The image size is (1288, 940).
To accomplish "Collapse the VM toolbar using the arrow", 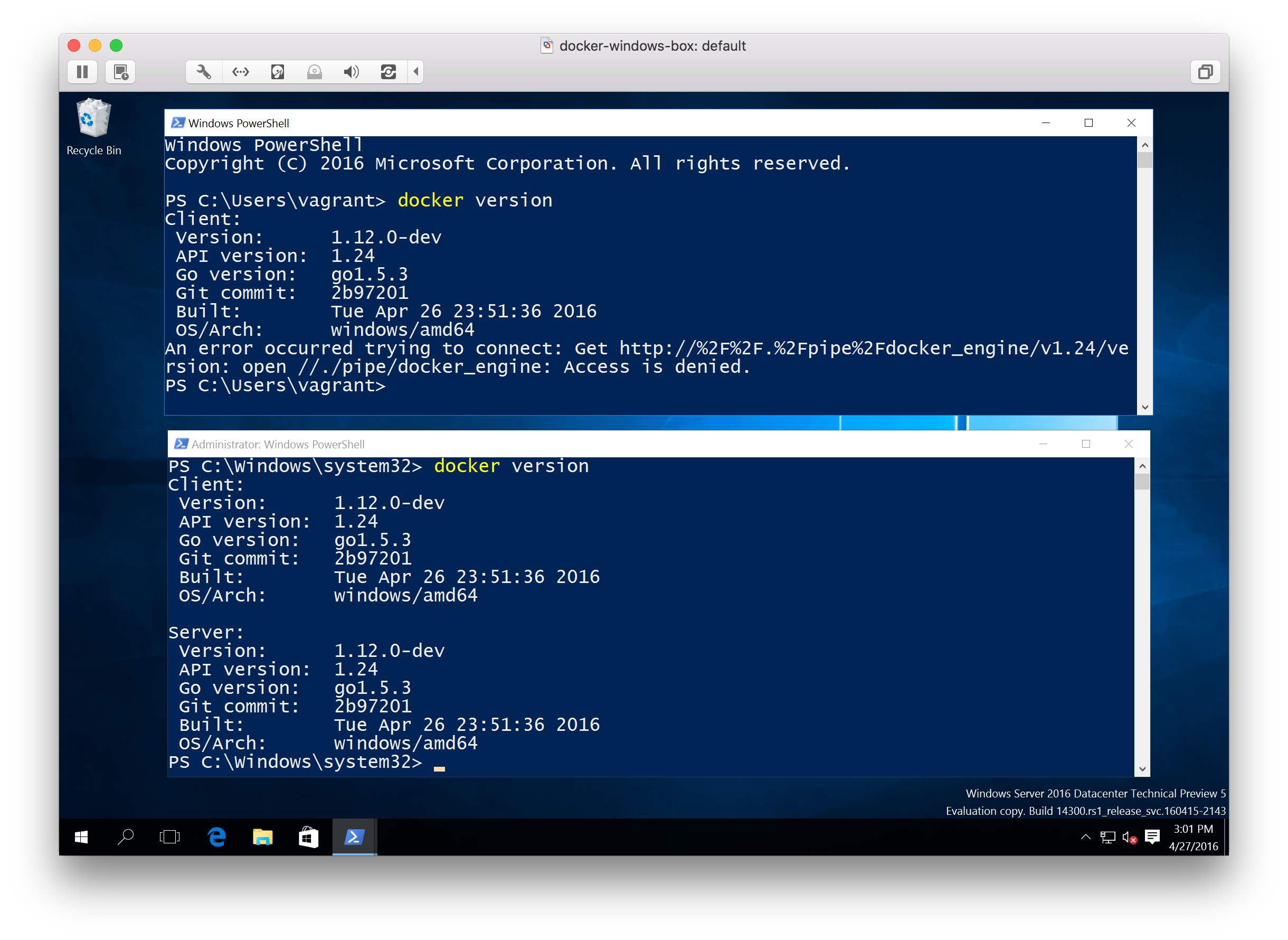I will coord(416,72).
